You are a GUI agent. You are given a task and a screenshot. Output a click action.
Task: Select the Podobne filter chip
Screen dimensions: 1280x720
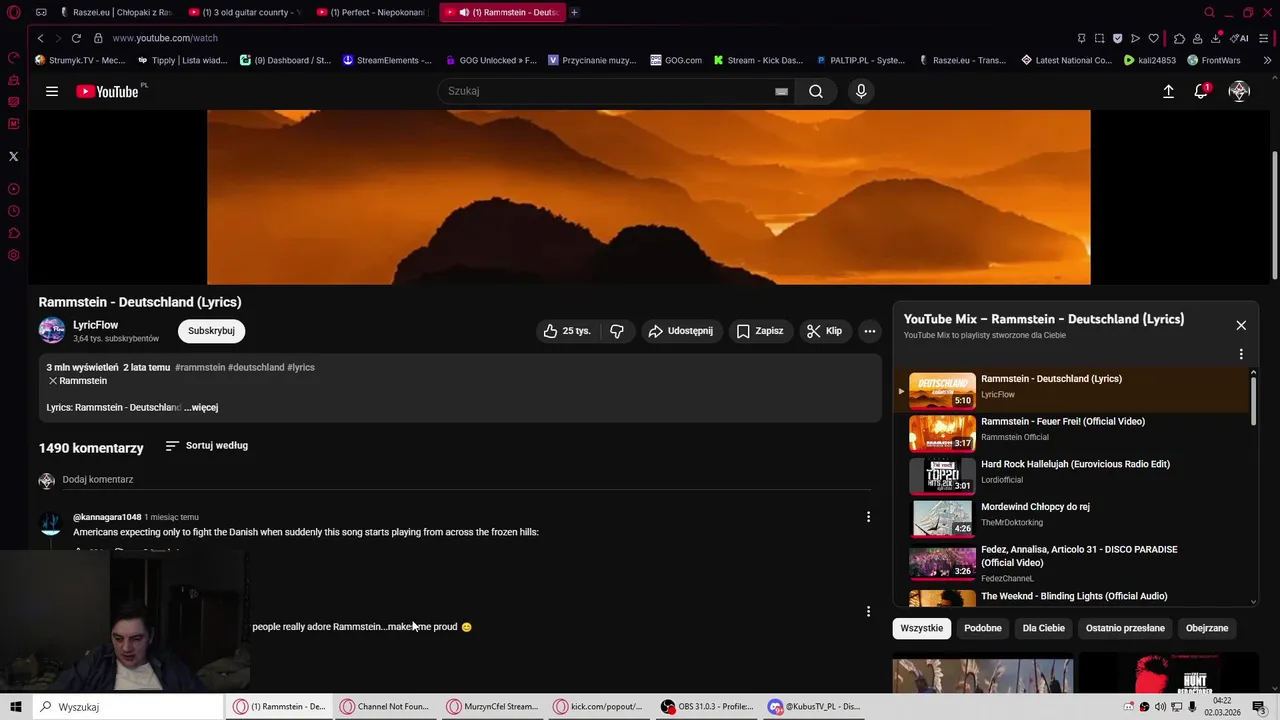(983, 628)
